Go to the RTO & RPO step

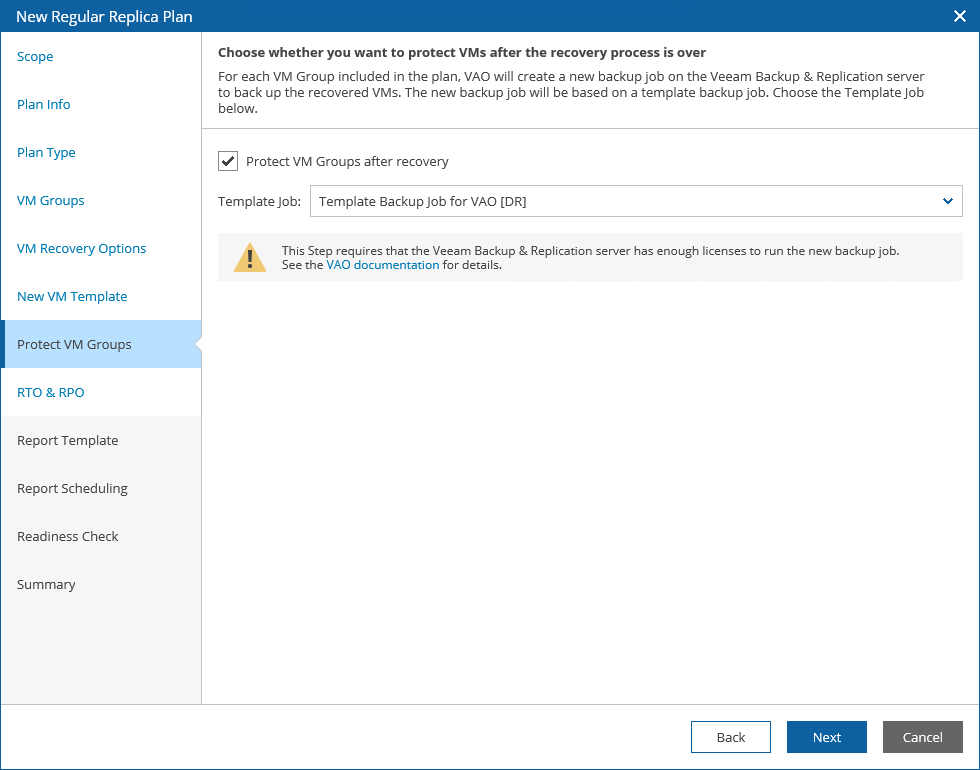(51, 393)
